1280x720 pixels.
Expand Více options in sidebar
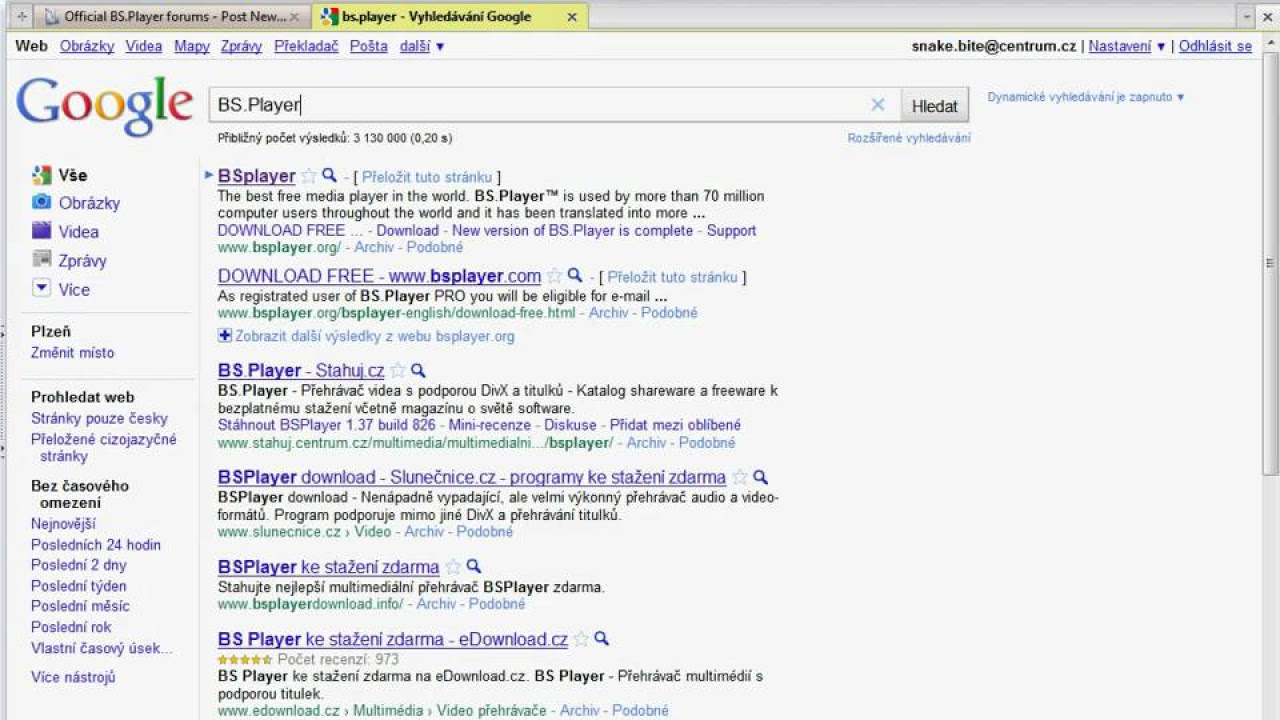(x=74, y=290)
